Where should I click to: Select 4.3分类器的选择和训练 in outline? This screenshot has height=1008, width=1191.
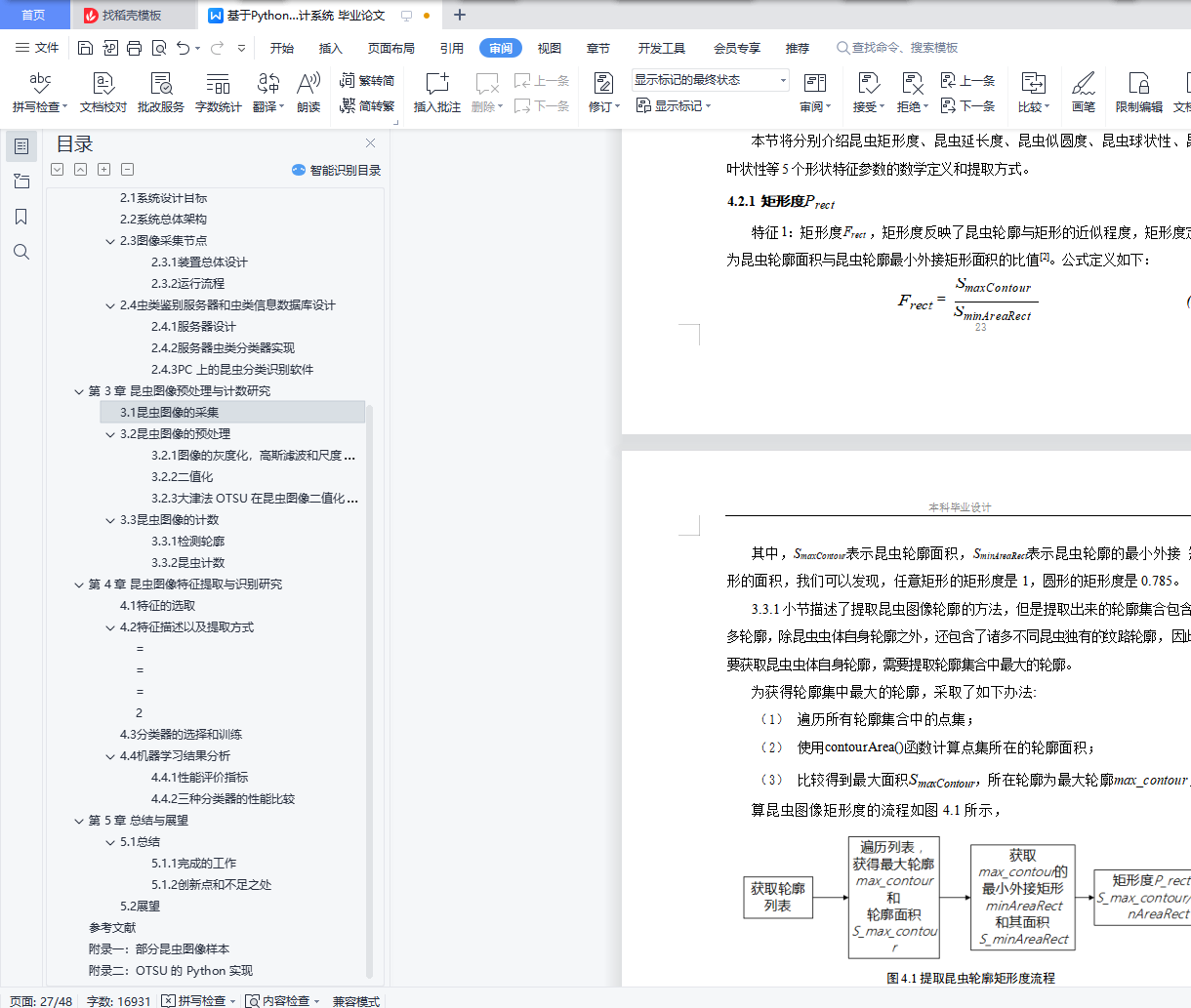click(181, 734)
